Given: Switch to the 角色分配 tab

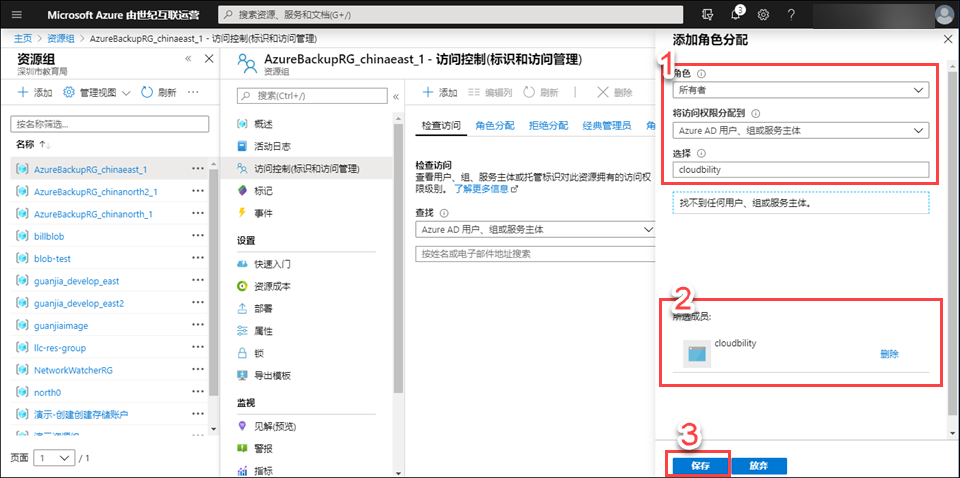Looking at the screenshot, I should (x=495, y=125).
